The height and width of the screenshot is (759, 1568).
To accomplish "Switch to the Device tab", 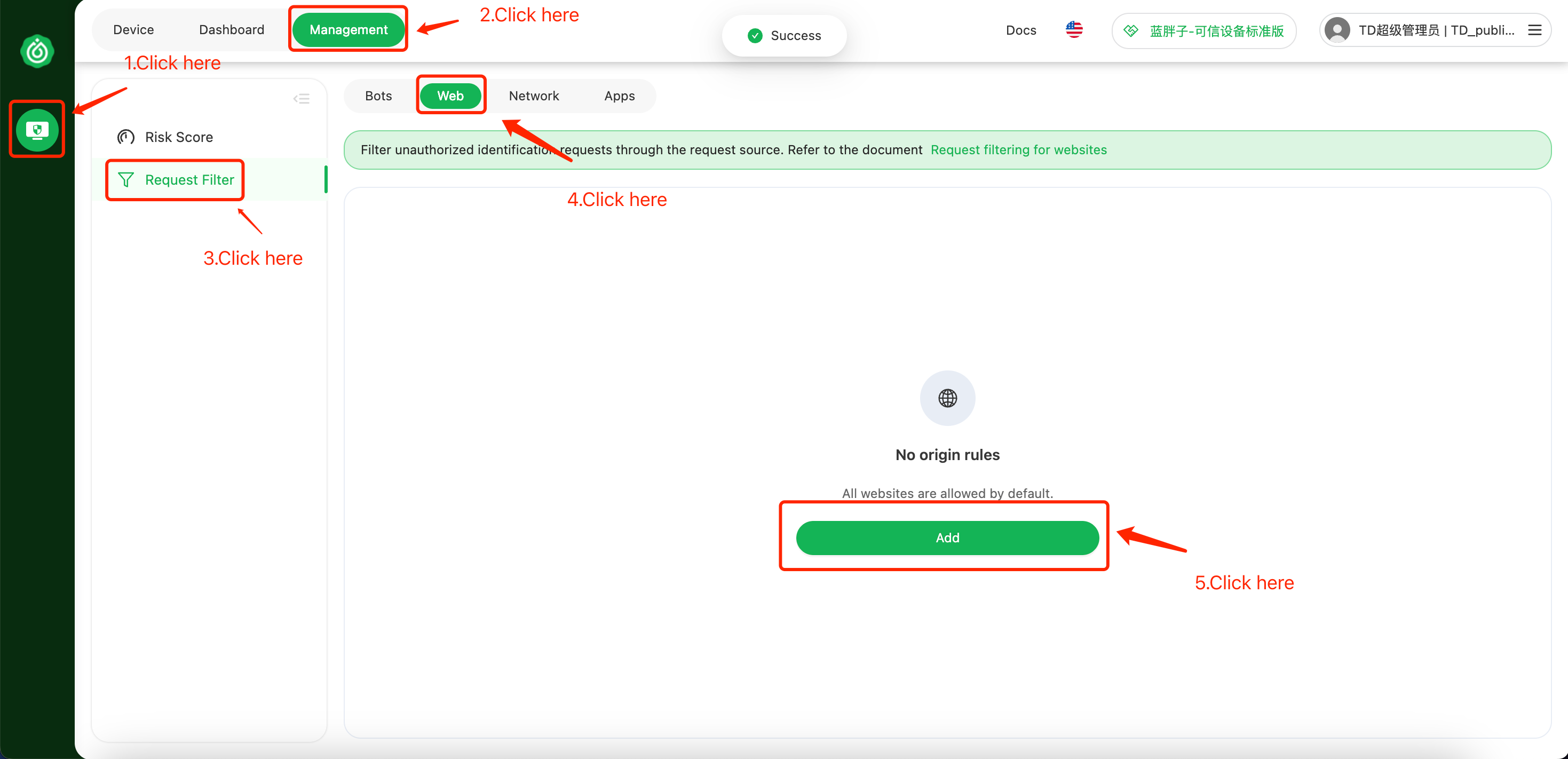I will [x=133, y=30].
